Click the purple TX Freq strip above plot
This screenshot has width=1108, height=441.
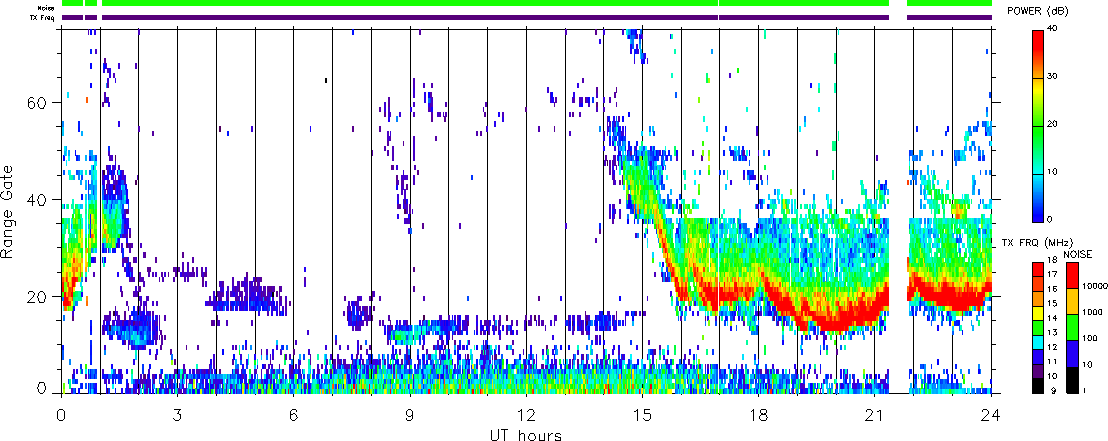tap(526, 18)
